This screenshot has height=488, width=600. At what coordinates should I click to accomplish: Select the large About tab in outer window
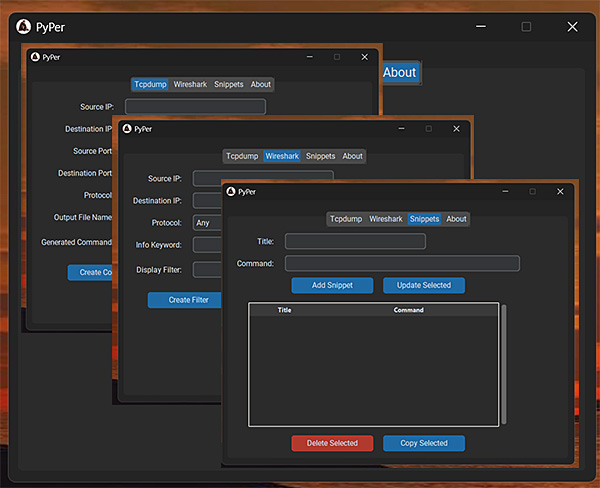(x=400, y=72)
